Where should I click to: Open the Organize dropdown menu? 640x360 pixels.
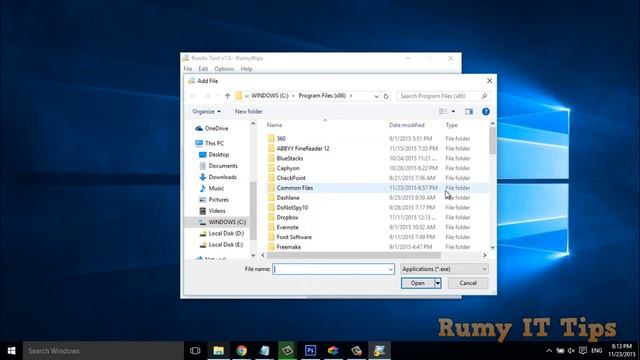click(x=207, y=111)
